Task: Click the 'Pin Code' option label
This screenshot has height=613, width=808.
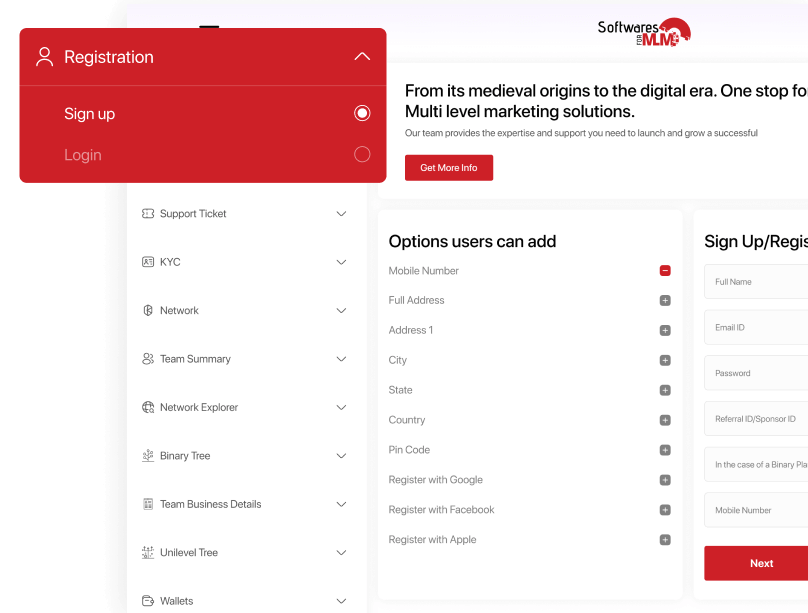Action: point(409,450)
